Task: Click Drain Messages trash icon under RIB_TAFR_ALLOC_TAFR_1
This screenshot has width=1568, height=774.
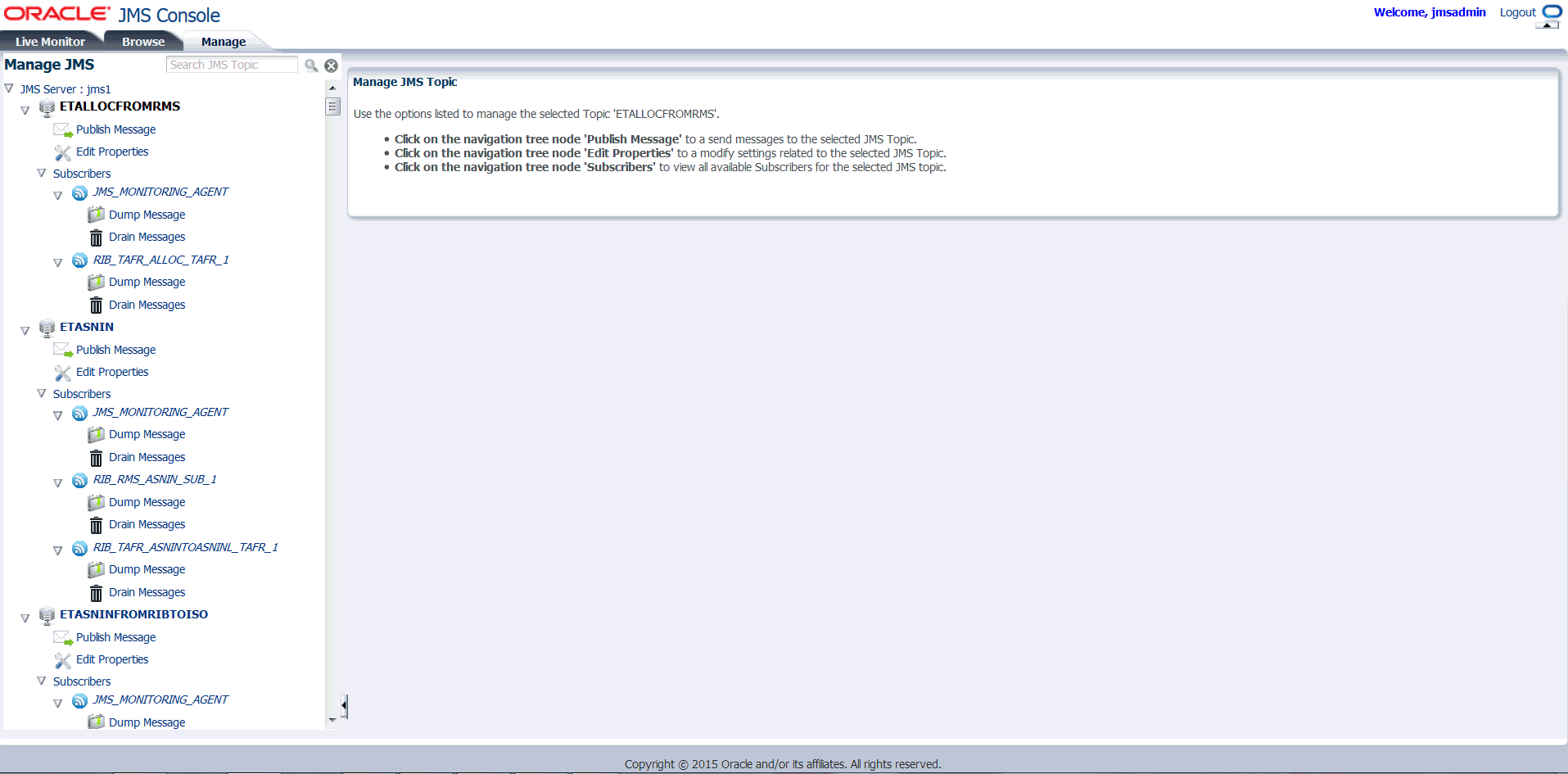Action: coord(96,306)
